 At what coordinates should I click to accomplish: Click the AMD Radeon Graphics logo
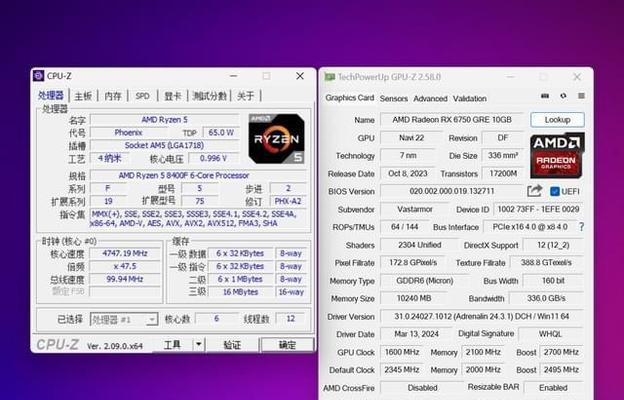click(557, 156)
